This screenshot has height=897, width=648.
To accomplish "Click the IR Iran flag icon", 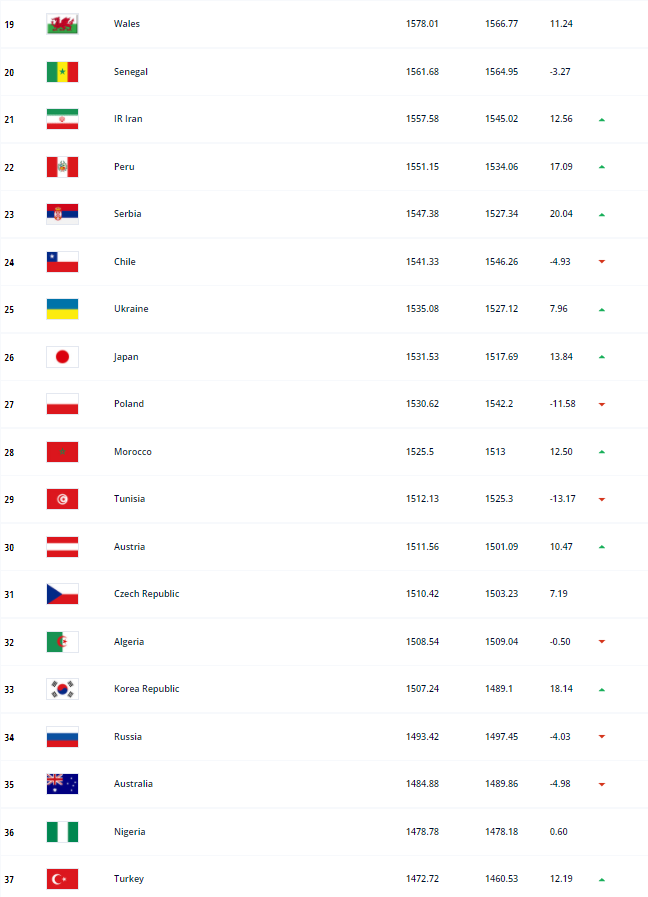I will coord(62,119).
